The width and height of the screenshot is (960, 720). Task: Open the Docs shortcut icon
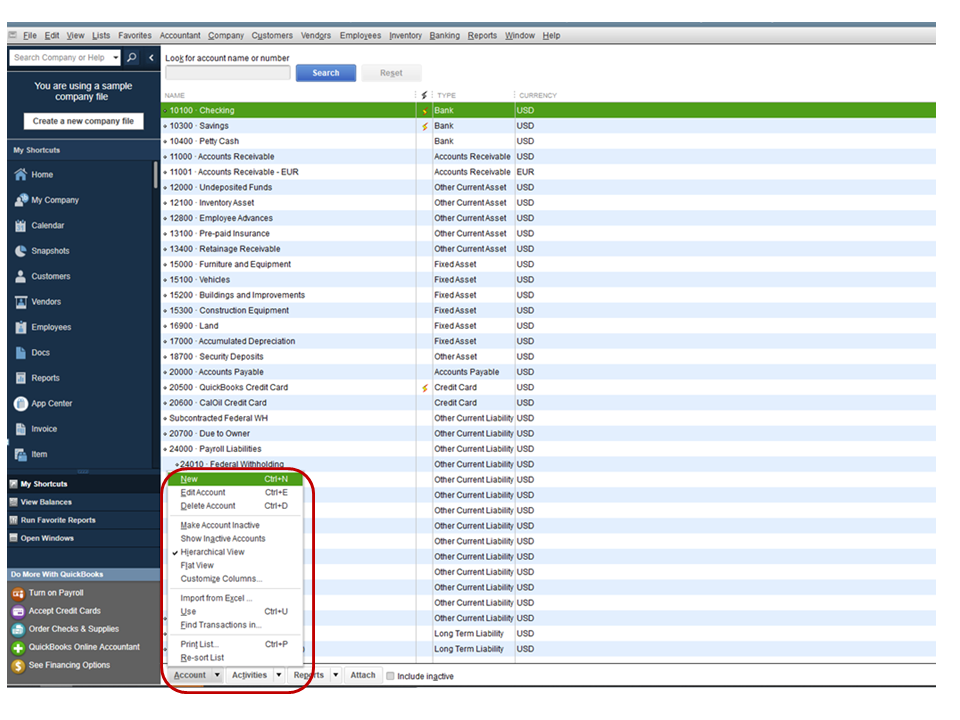coord(21,353)
